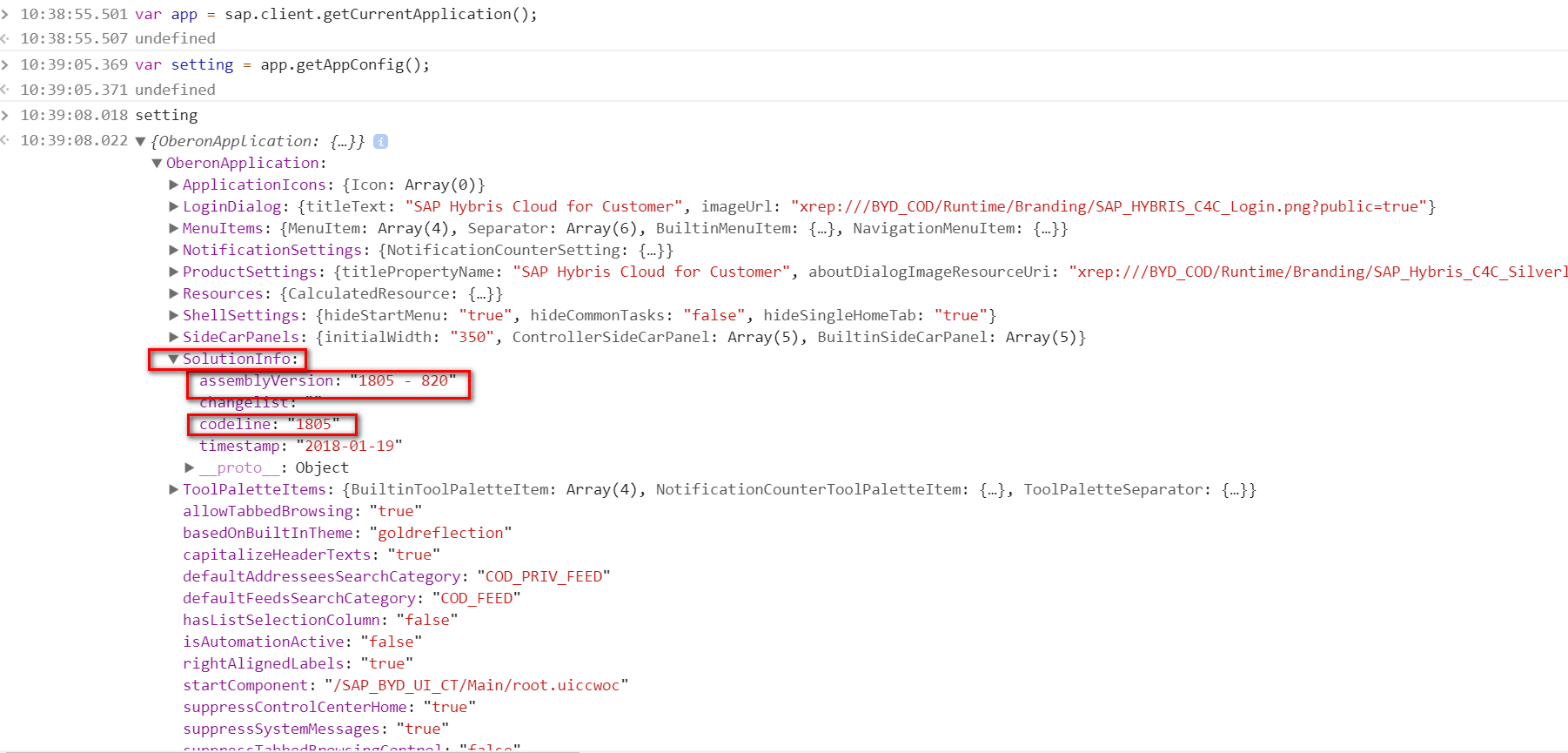The width and height of the screenshot is (1568, 753).
Task: Click the ShellSettings hideSingleHomeTab value
Action: pyautogui.click(x=961, y=315)
